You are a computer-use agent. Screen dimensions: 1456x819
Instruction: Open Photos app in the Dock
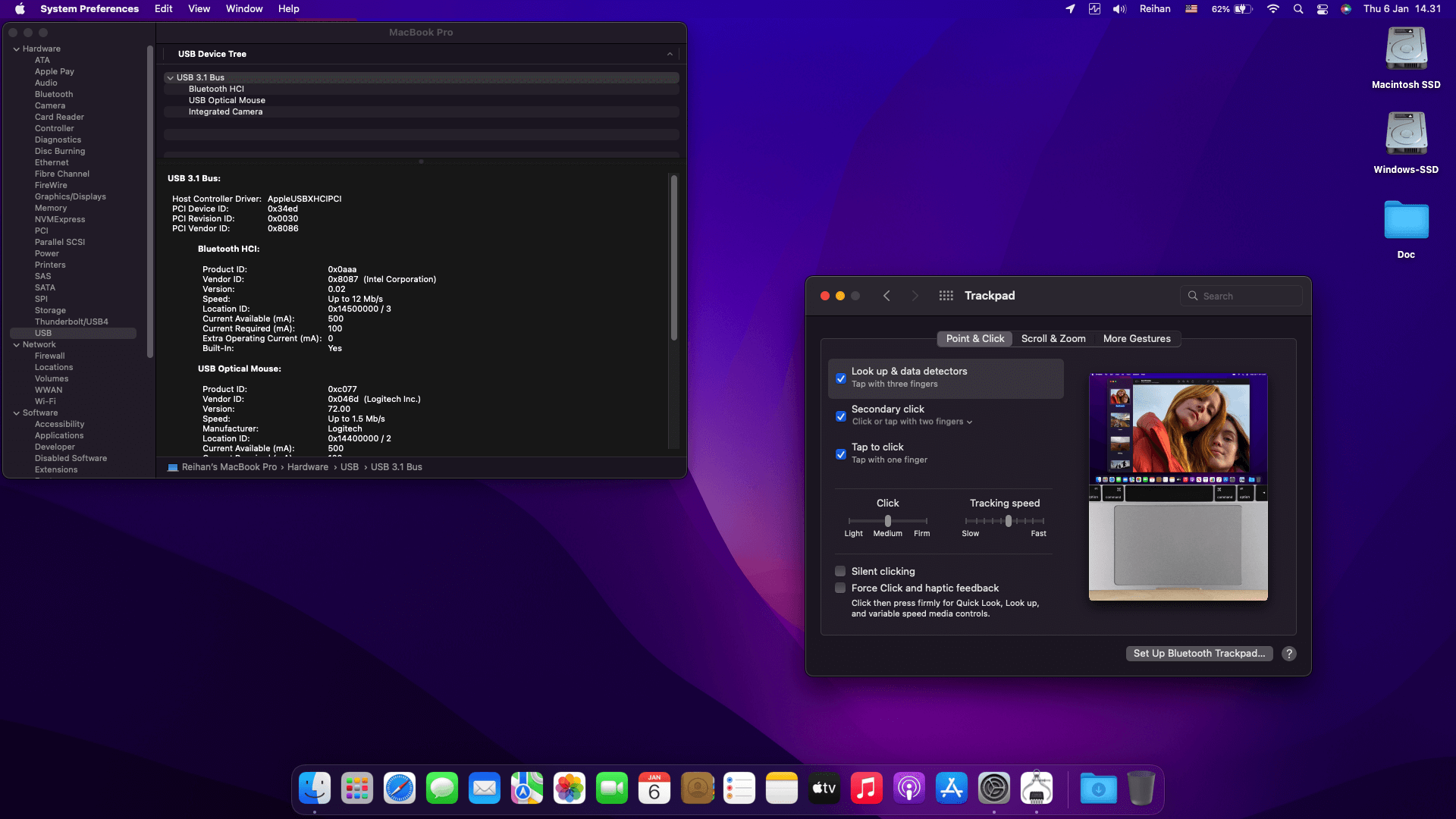[x=570, y=789]
